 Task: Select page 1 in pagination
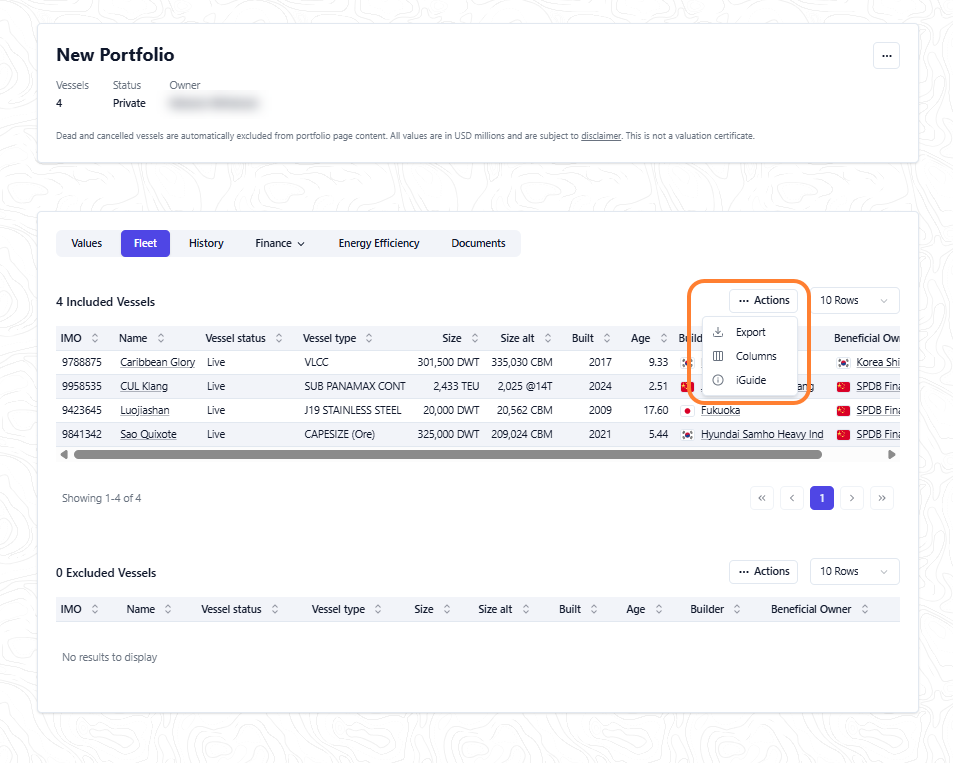click(x=822, y=498)
